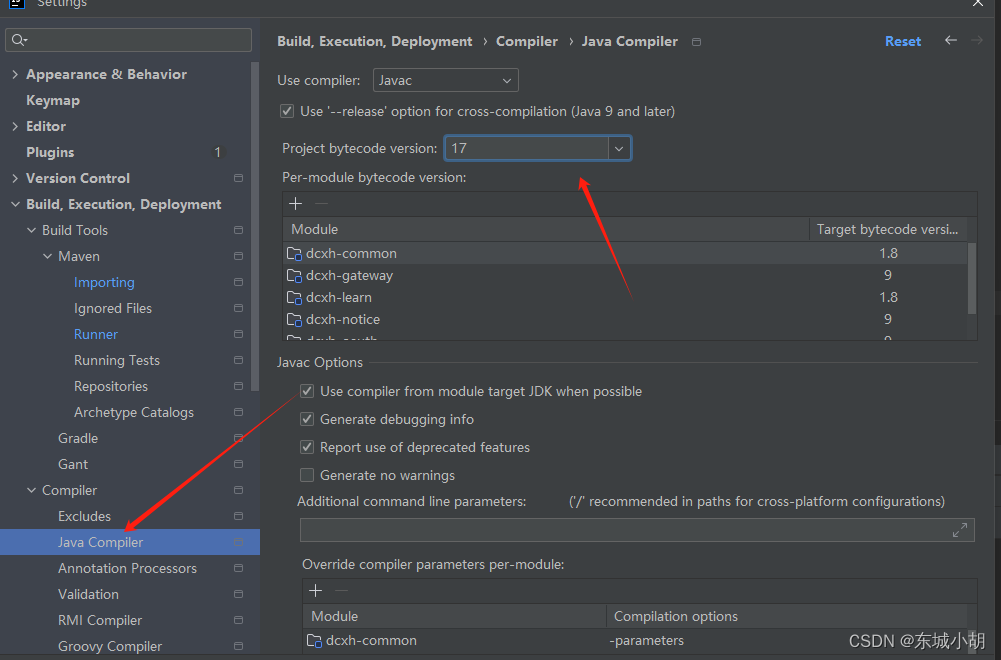Navigate to Build, Execution, Deployment breadcrumb
Viewport: 1001px width, 660px height.
[374, 41]
